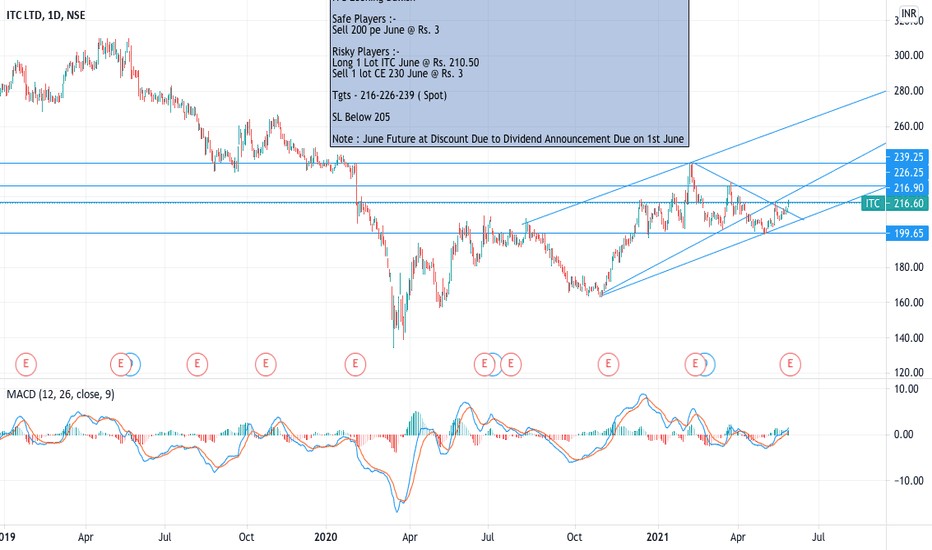
Task: Click the 300.00 price axis value
Action: click(x=909, y=55)
